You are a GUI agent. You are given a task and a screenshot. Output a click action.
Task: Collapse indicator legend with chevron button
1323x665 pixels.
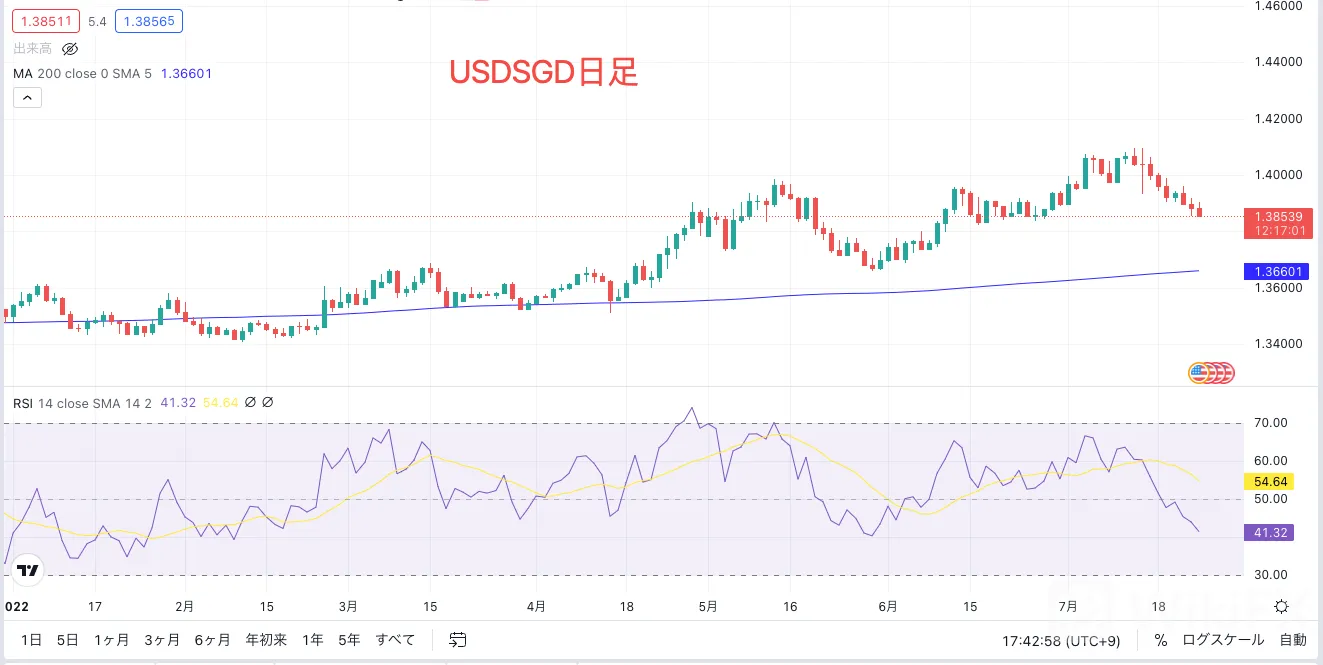[x=27, y=97]
